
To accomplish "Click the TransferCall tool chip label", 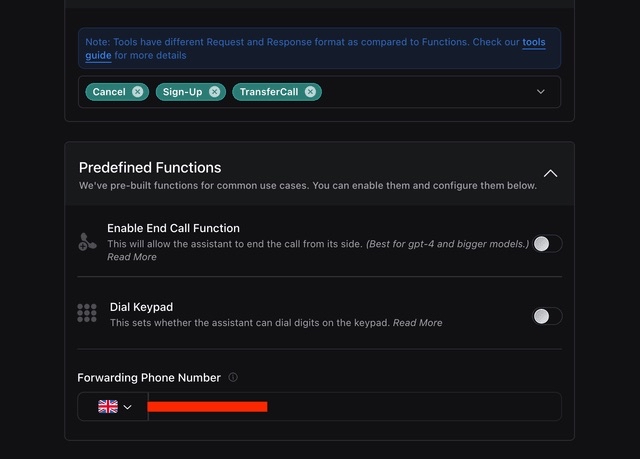I will point(270,92).
